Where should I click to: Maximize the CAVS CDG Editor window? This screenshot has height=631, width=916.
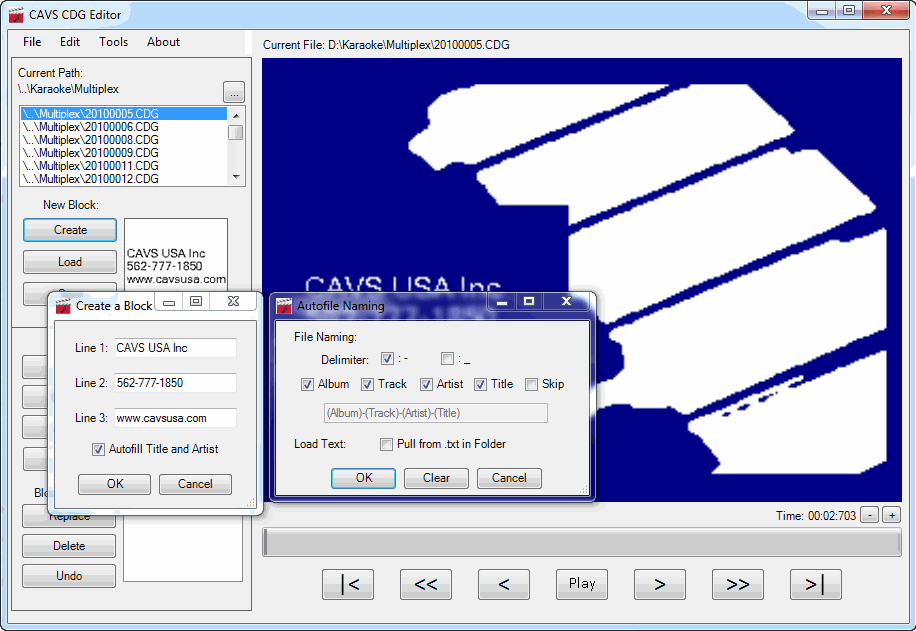[x=849, y=11]
